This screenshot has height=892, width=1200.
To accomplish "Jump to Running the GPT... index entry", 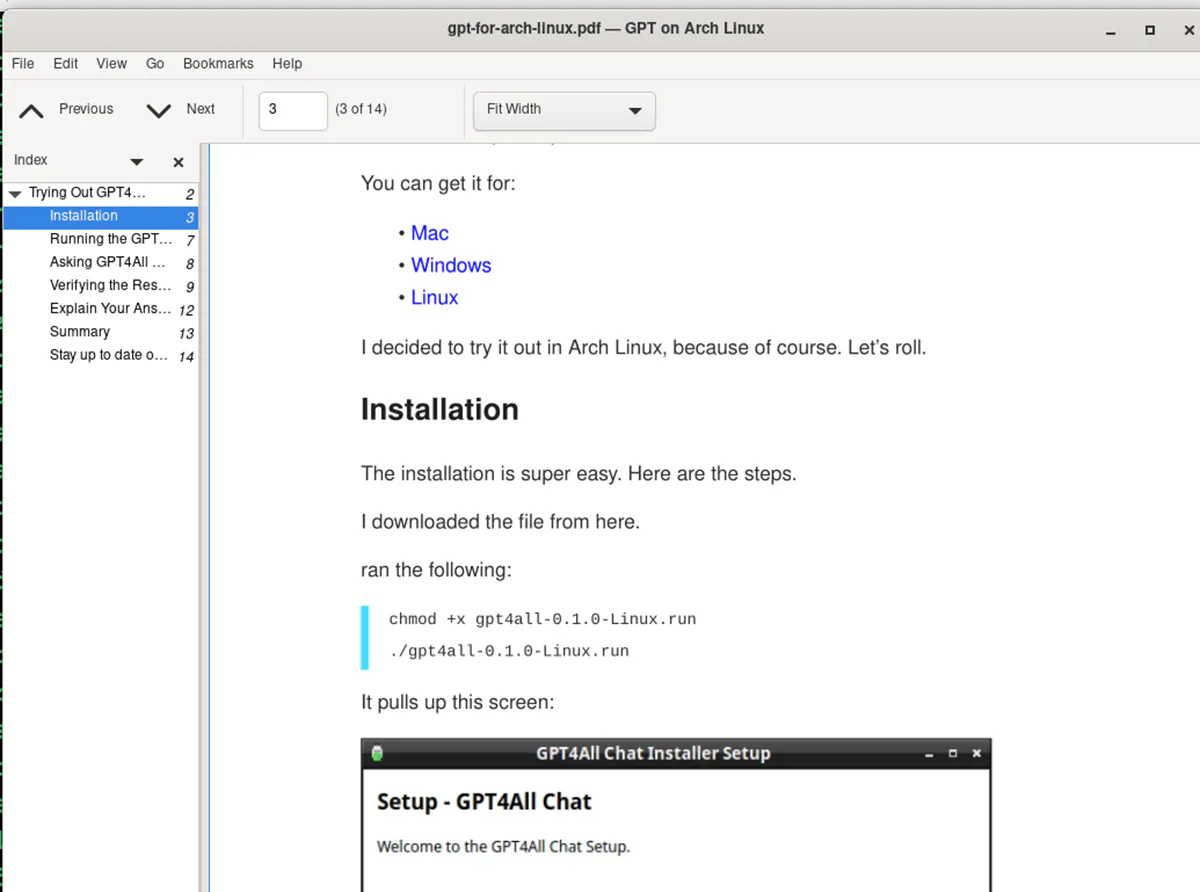I will click(x=111, y=239).
